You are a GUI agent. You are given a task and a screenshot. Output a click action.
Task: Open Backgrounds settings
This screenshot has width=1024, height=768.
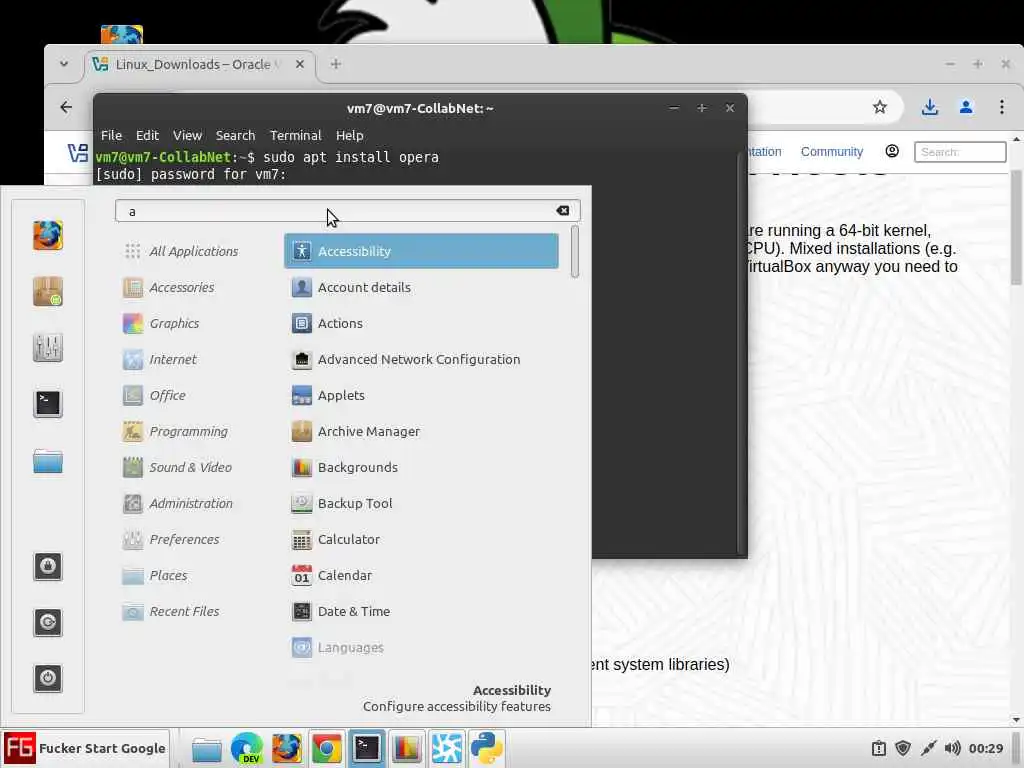(x=421, y=467)
